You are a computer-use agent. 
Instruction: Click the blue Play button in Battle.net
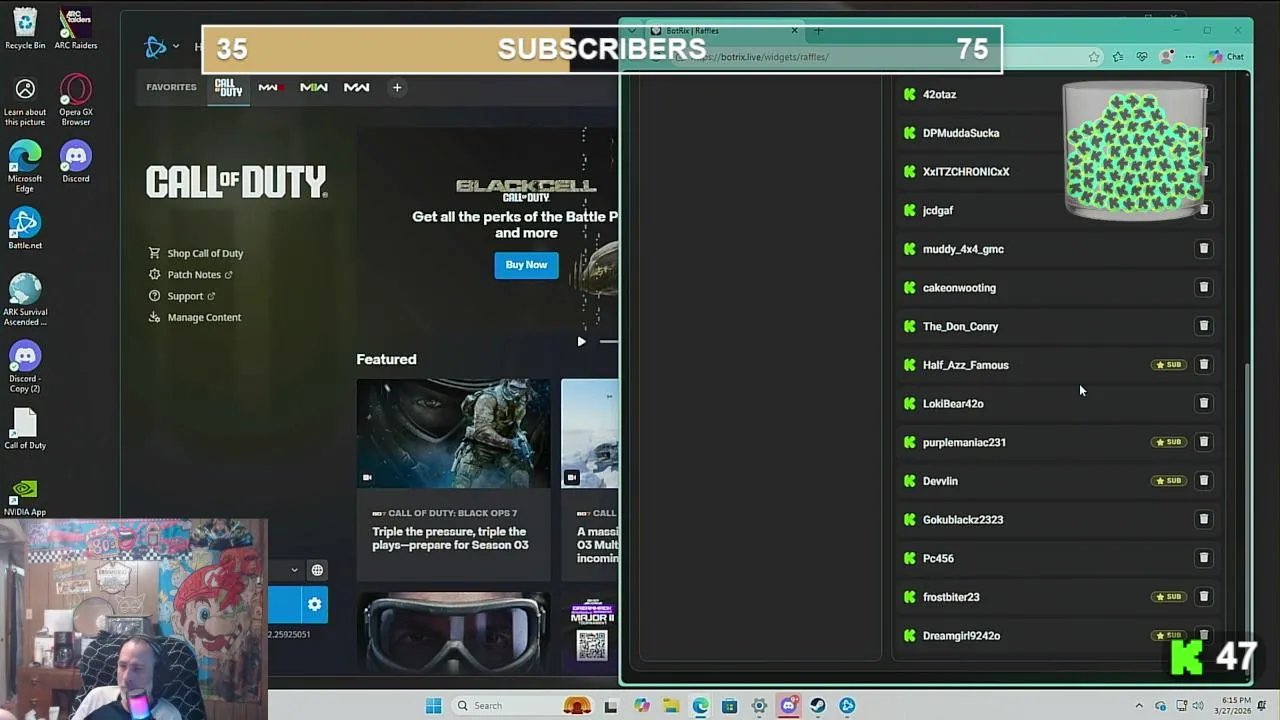tap(284, 604)
